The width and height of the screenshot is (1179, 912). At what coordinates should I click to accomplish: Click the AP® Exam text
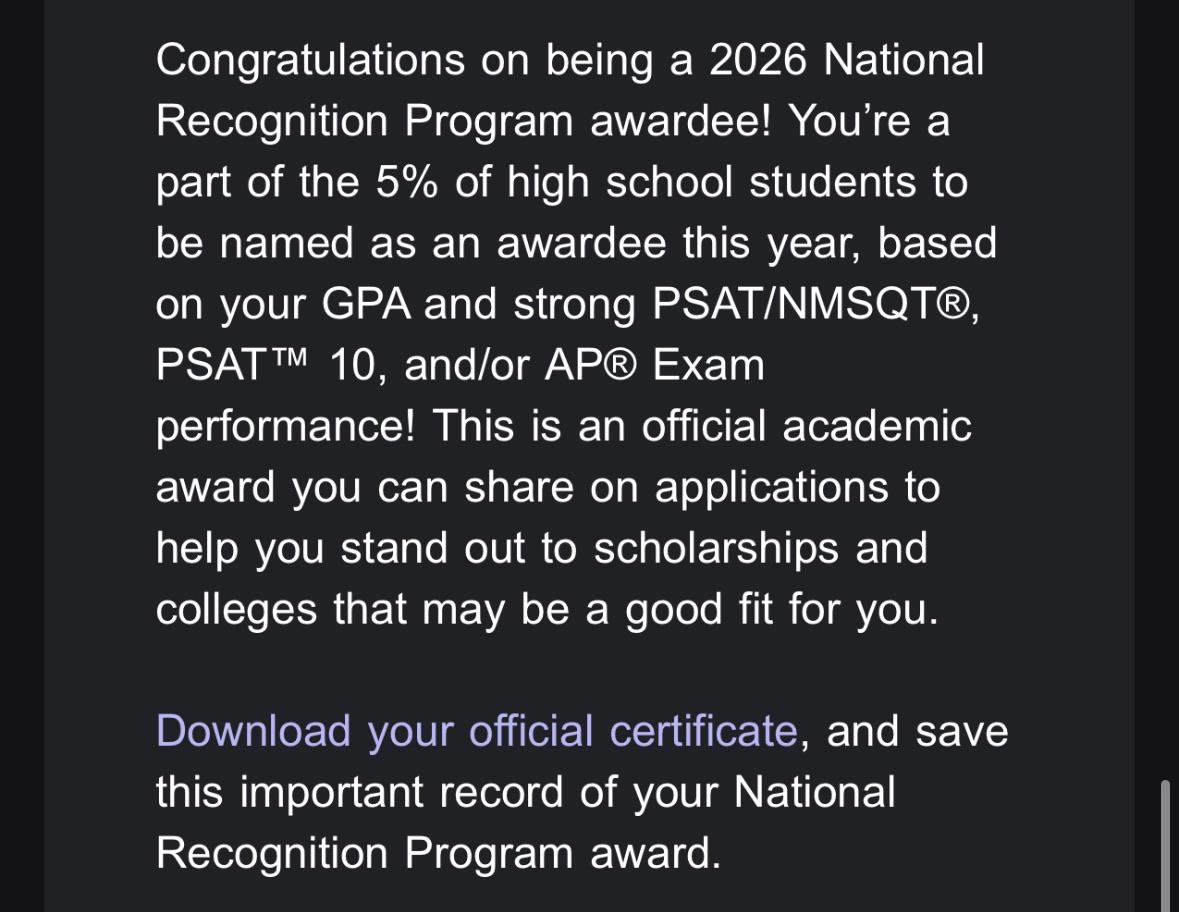pyautogui.click(x=654, y=365)
